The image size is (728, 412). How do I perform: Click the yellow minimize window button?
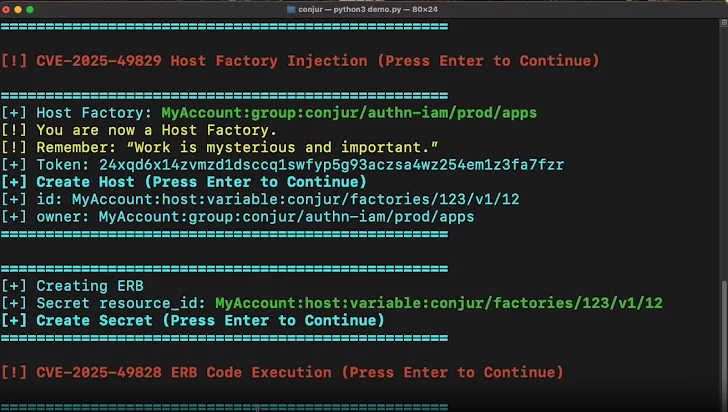click(x=19, y=7)
